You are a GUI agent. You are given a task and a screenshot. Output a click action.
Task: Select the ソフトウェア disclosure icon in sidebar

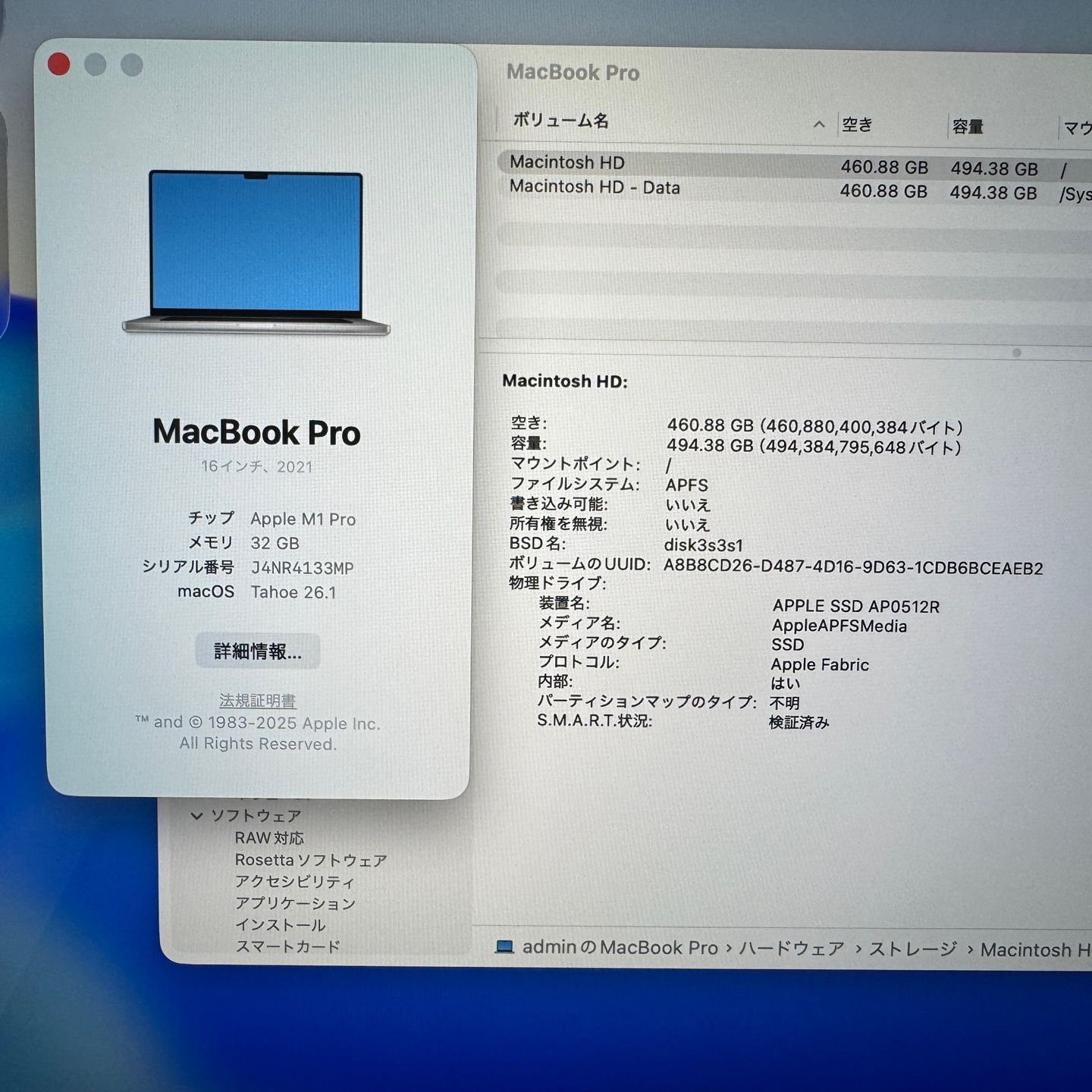pyautogui.click(x=199, y=814)
